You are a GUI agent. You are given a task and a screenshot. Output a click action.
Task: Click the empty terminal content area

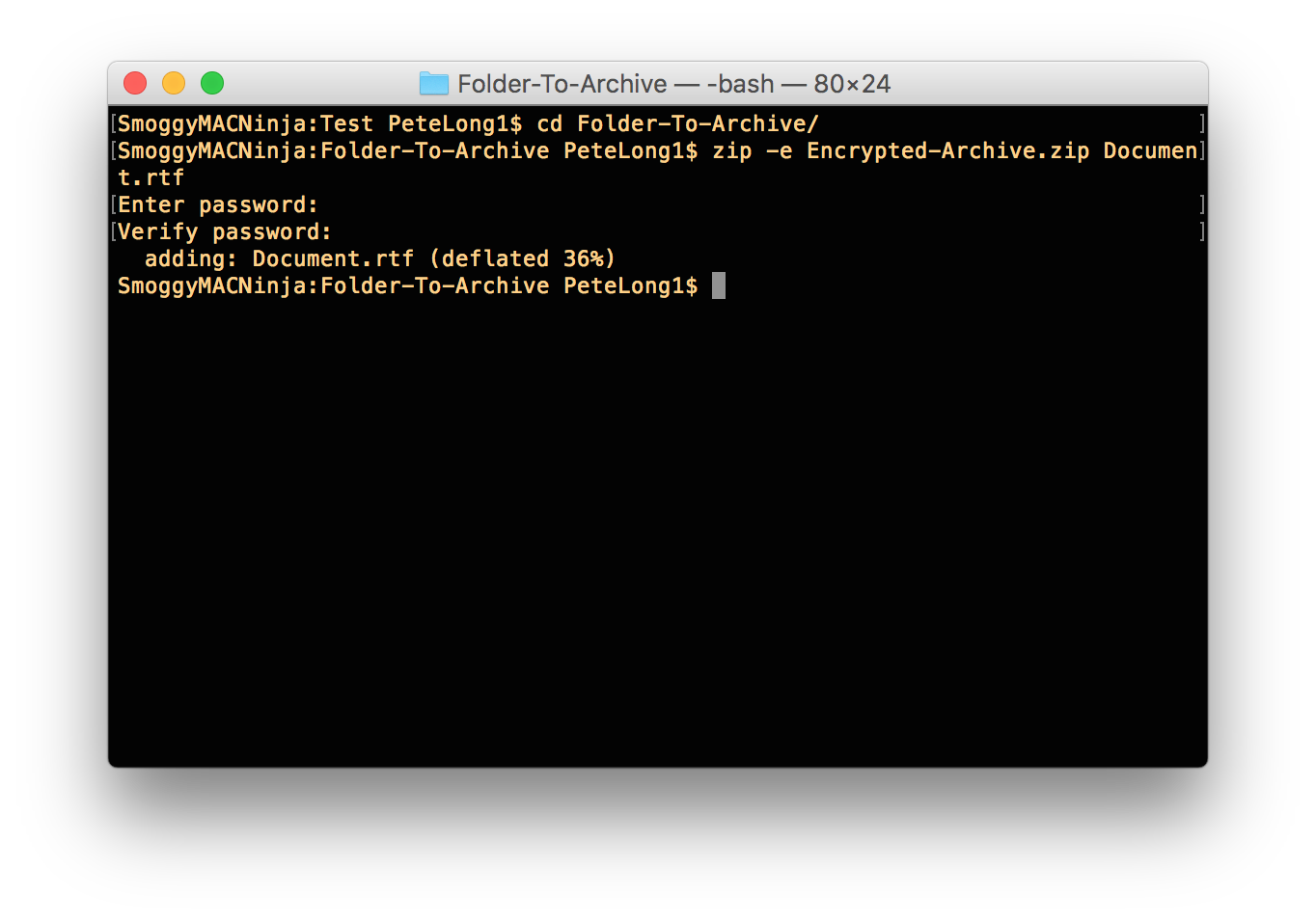656,530
